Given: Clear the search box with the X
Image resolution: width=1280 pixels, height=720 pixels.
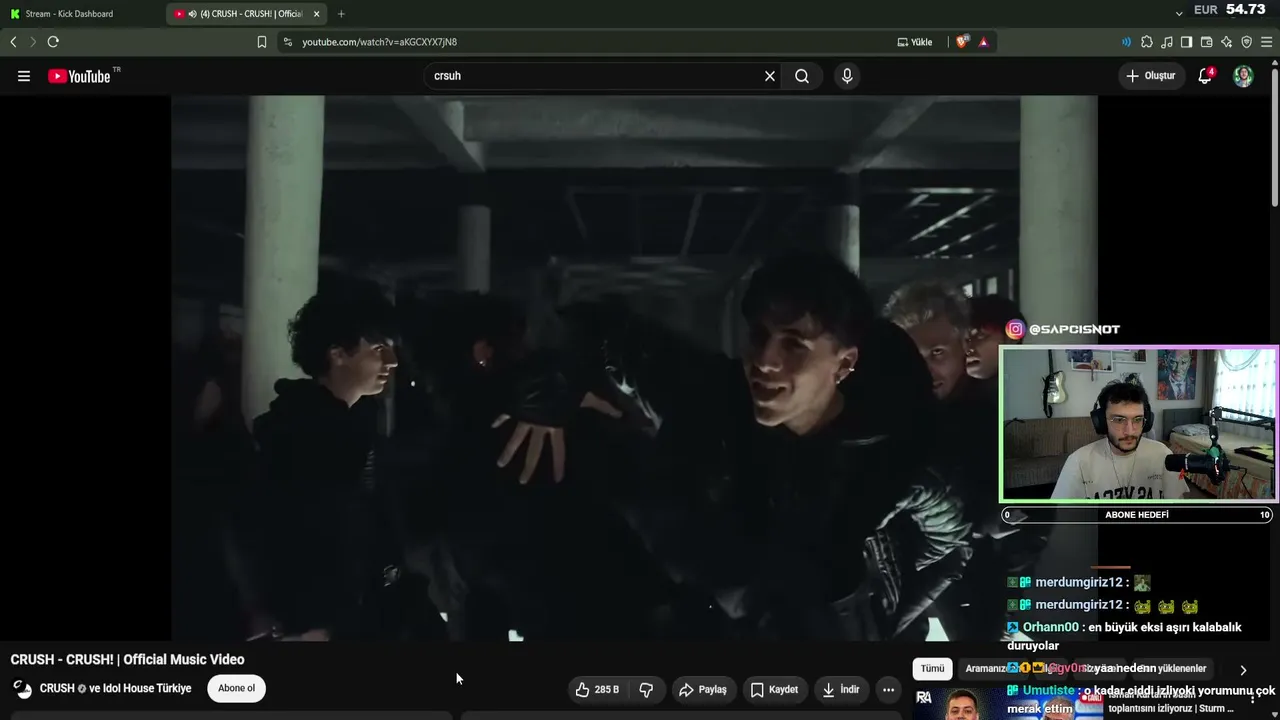Looking at the screenshot, I should (770, 76).
